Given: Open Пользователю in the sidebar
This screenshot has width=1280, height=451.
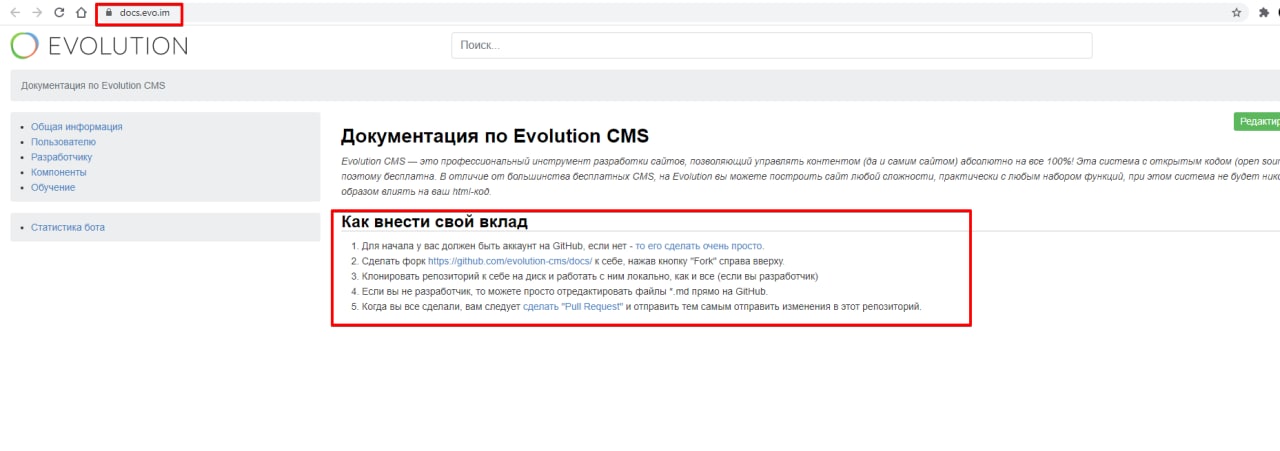Looking at the screenshot, I should pyautogui.click(x=63, y=142).
